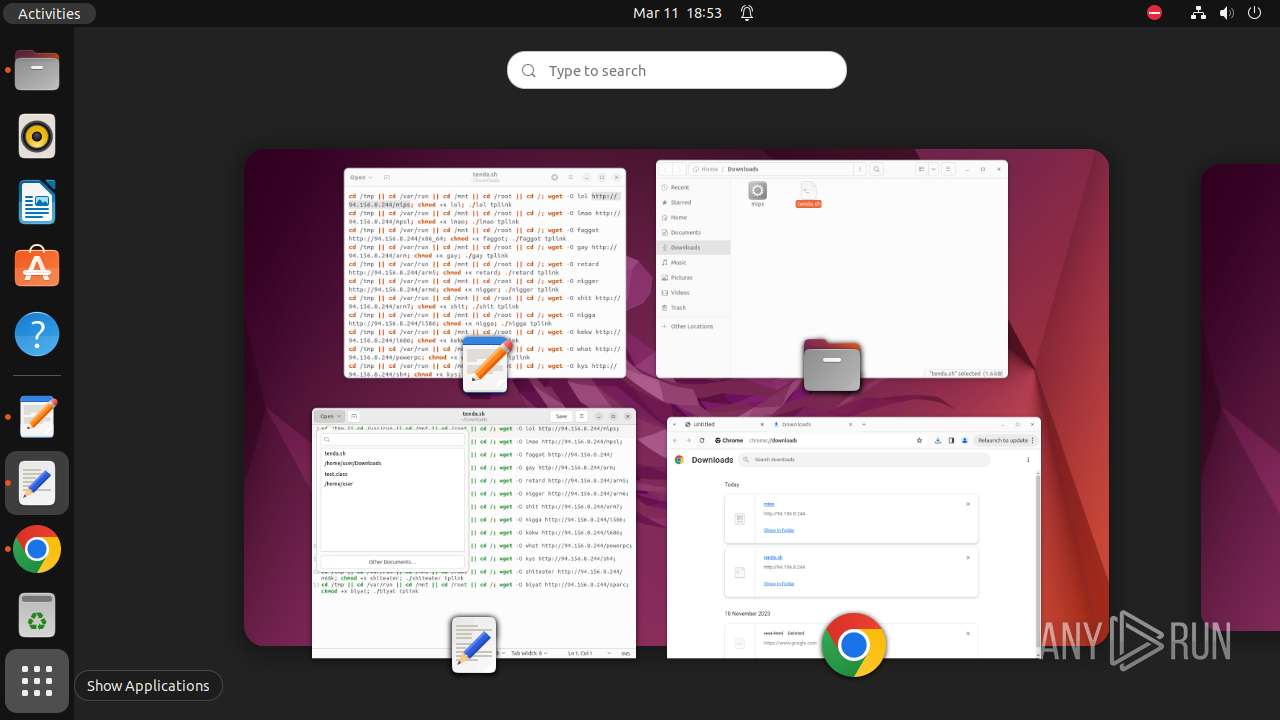
Task: Activate the Chrome Downloads window thumbnail
Action: click(x=854, y=538)
